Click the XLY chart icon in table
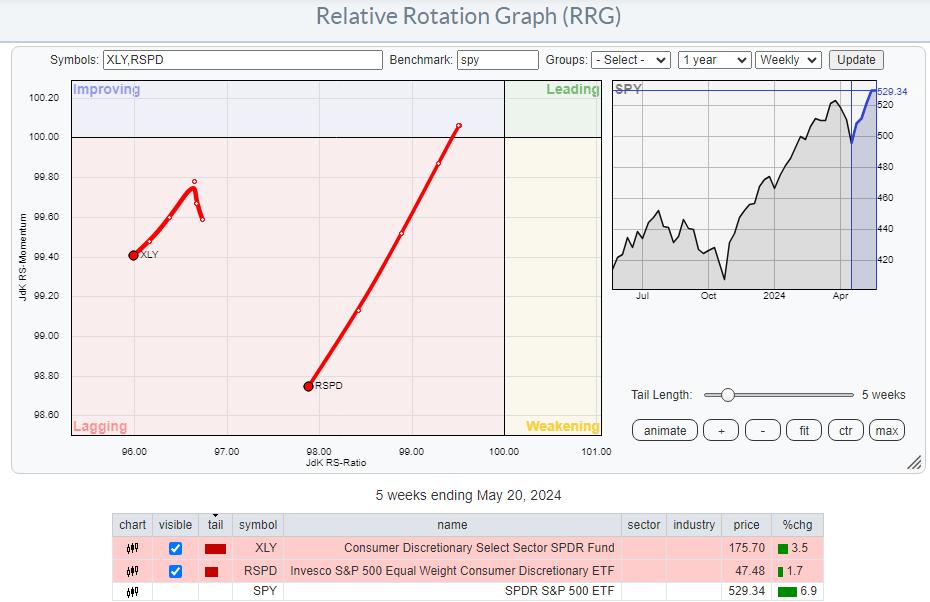This screenshot has width=930, height=602. 132,548
